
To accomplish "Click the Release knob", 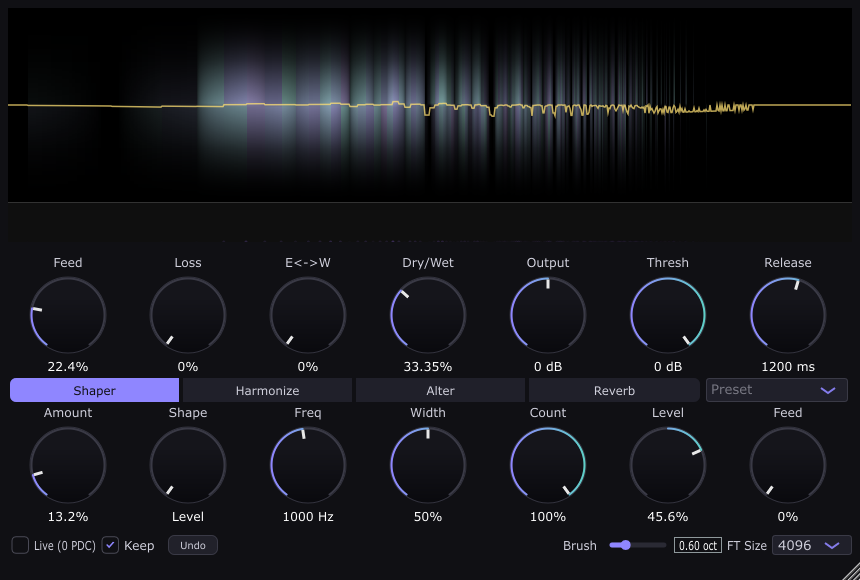I will click(788, 315).
